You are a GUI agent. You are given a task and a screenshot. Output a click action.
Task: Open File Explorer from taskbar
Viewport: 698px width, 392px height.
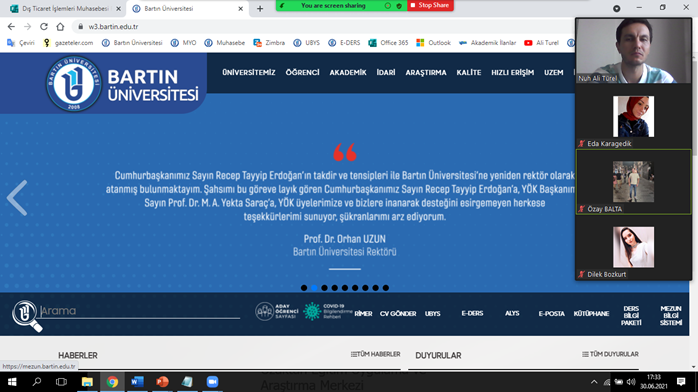coord(87,382)
